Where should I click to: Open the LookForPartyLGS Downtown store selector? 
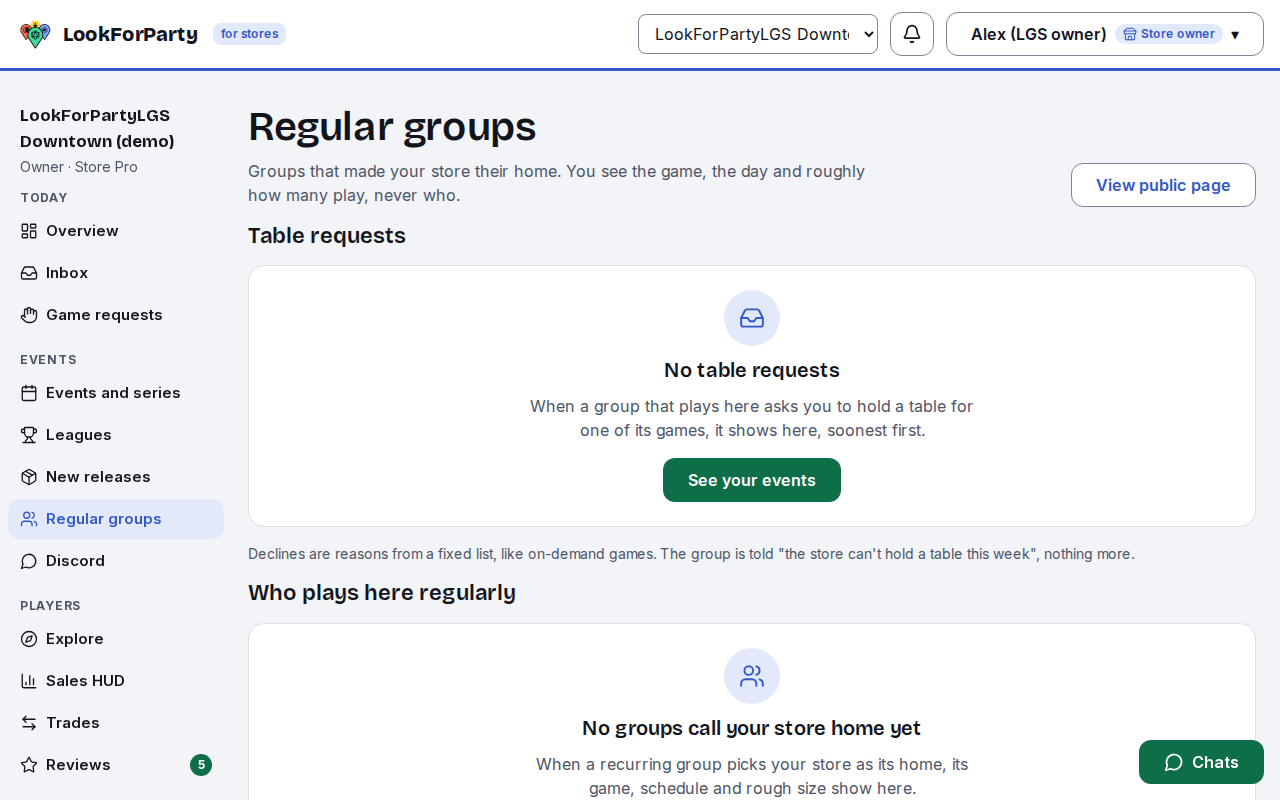pos(758,34)
